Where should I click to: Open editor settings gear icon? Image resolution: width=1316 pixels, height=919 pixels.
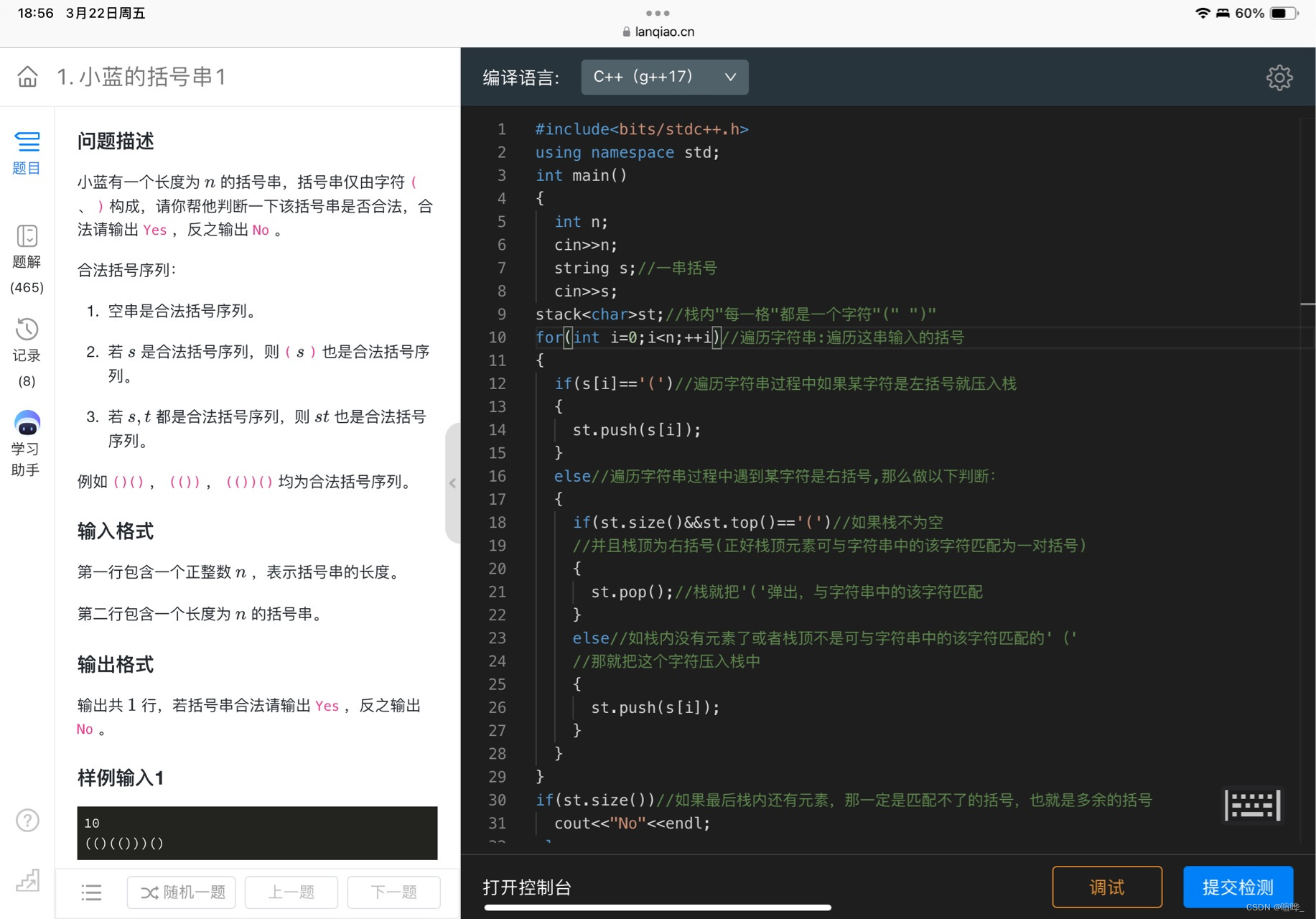1279,78
